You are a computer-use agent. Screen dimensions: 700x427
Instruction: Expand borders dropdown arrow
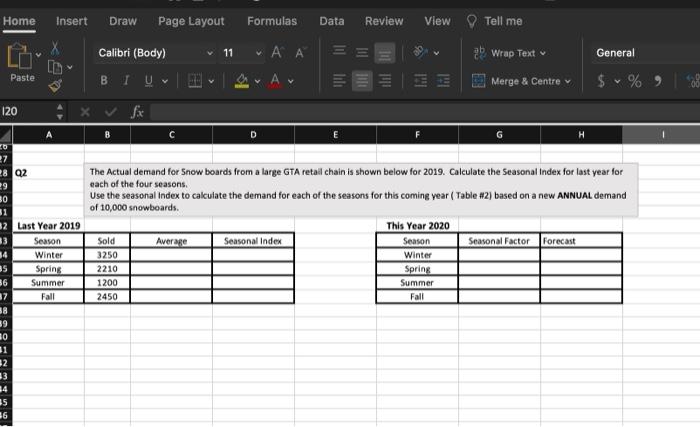[211, 81]
